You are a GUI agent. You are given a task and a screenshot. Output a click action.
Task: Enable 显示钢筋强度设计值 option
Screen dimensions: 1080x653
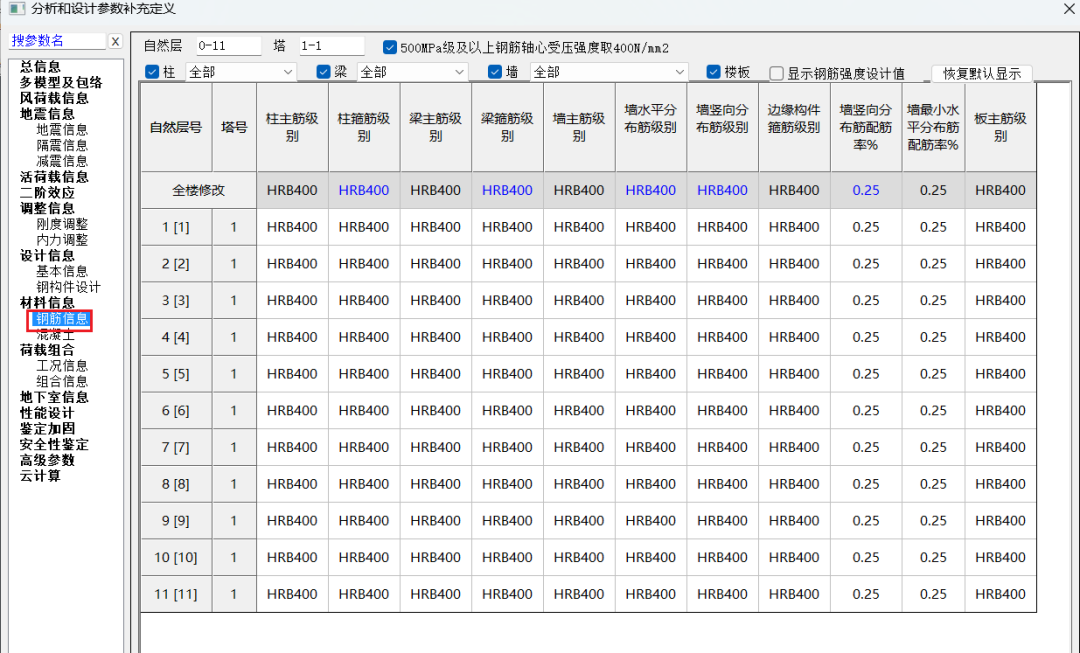point(775,71)
